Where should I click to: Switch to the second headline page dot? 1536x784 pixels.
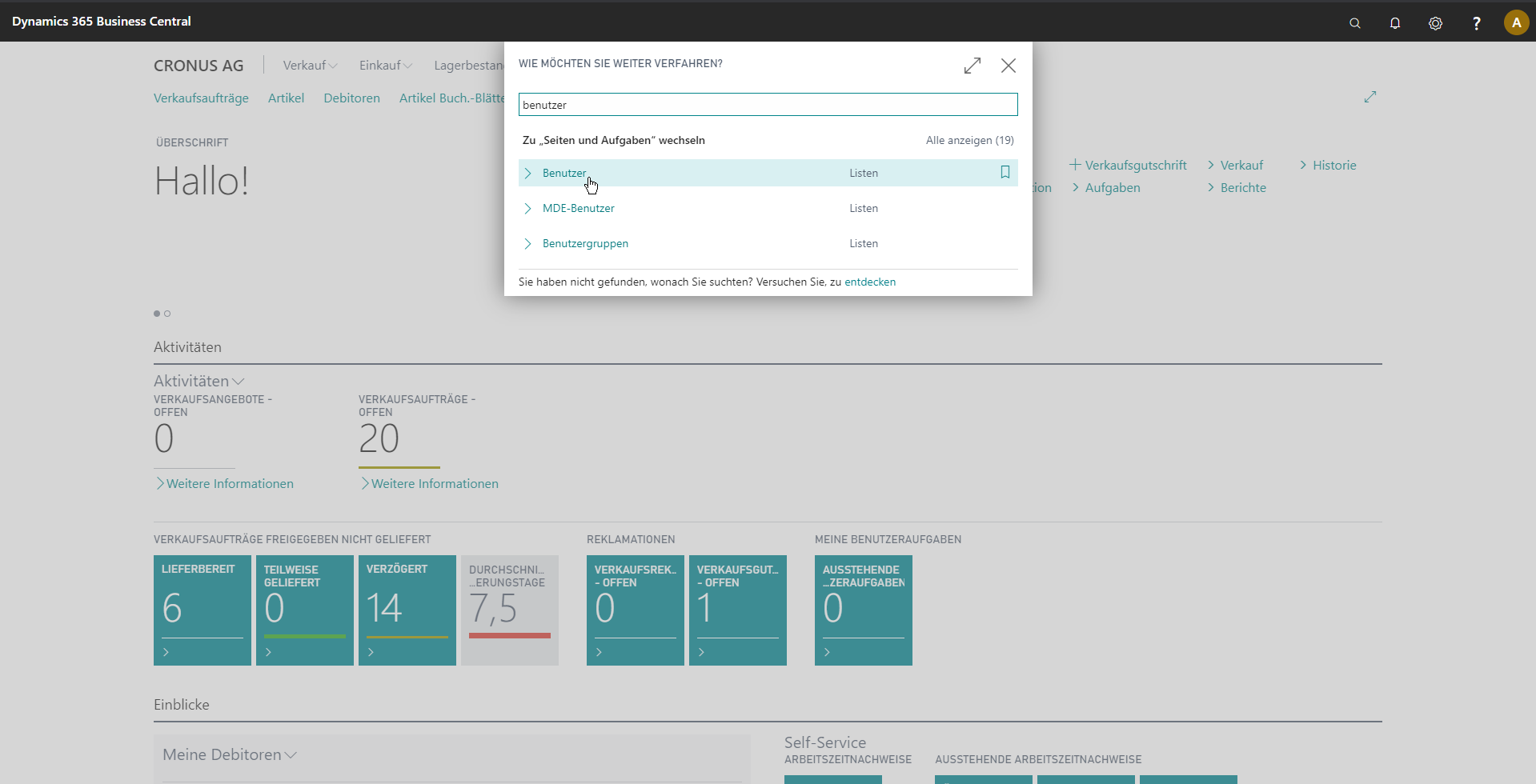[167, 314]
